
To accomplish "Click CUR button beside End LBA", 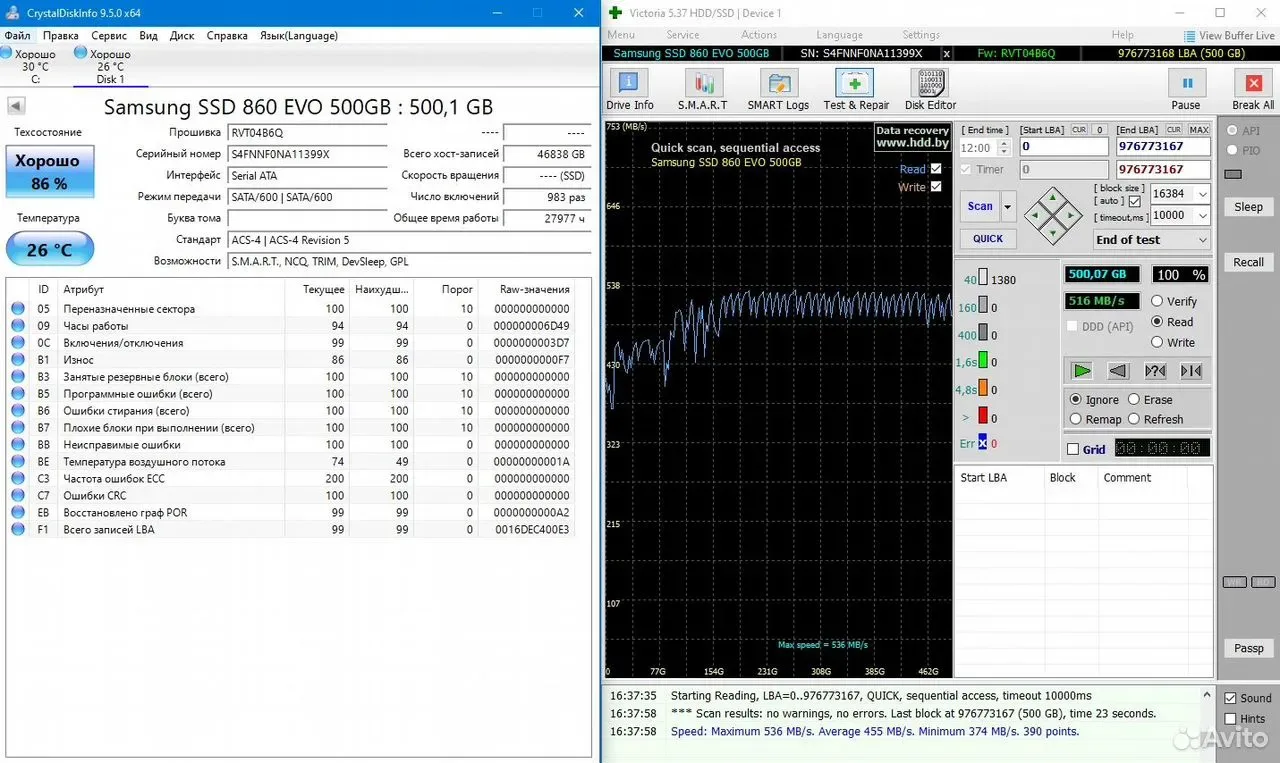I will pos(1174,130).
